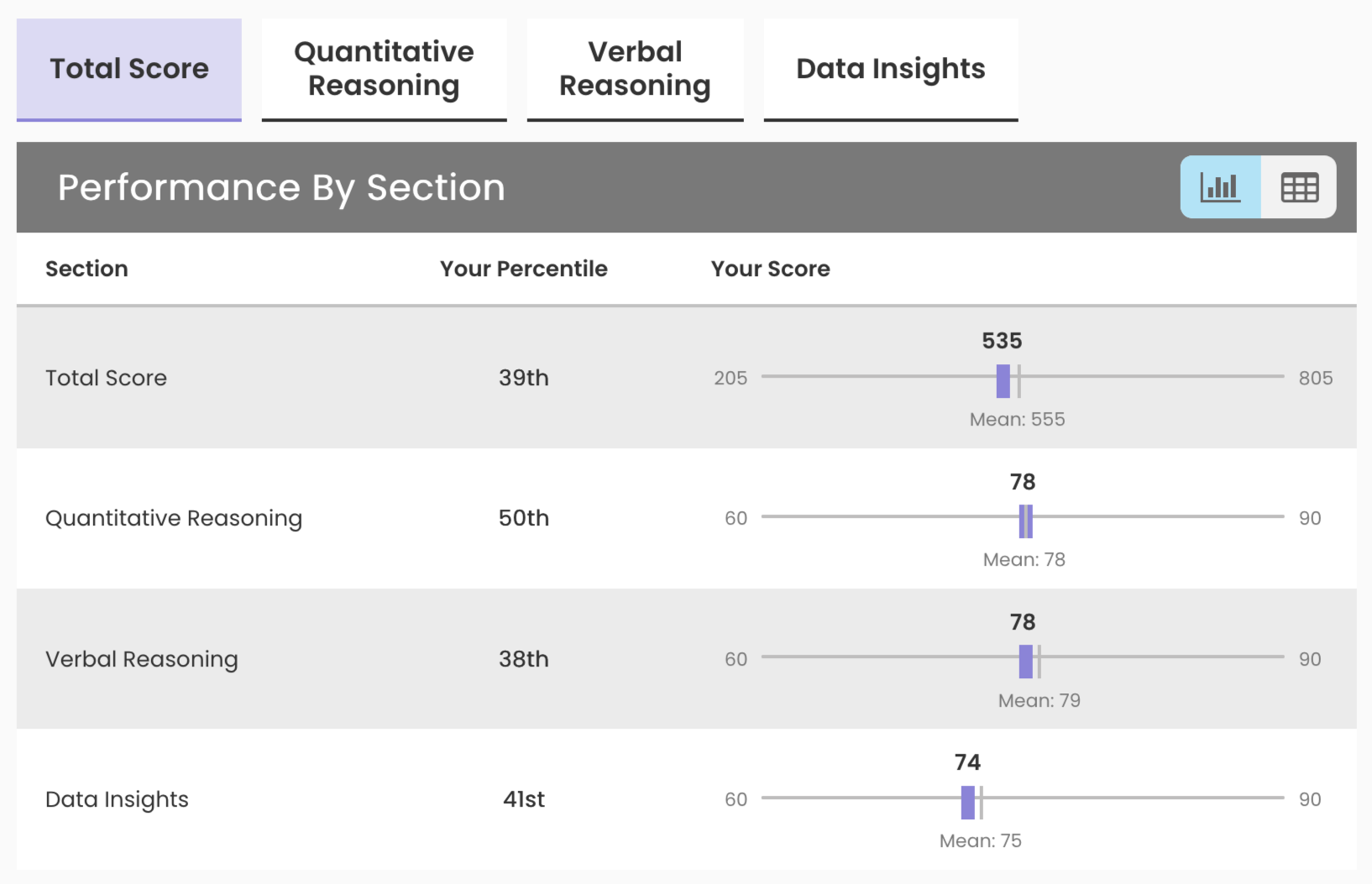Switch to bar chart view
This screenshot has height=884, width=1372.
point(1220,187)
